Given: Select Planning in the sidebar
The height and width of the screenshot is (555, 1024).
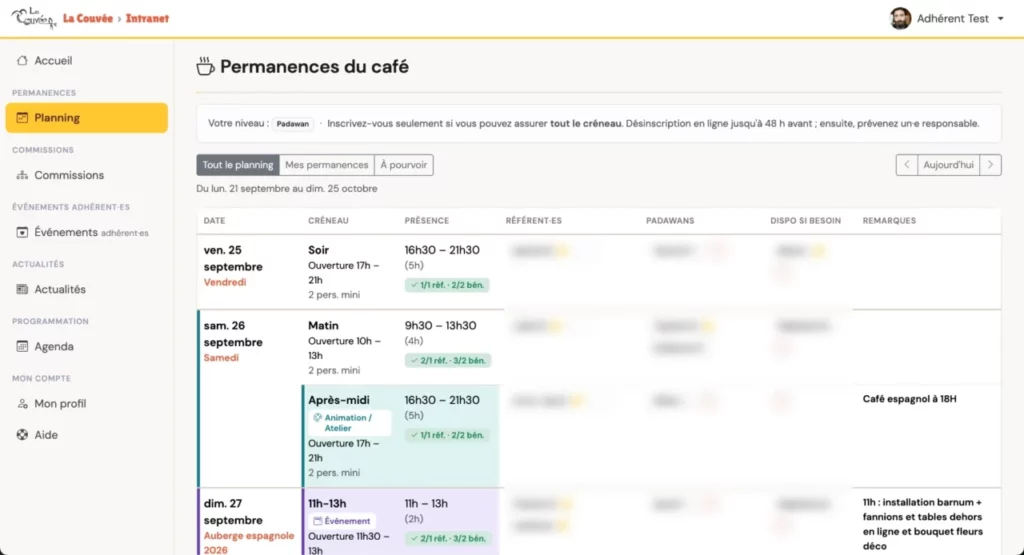Looking at the screenshot, I should point(86,118).
